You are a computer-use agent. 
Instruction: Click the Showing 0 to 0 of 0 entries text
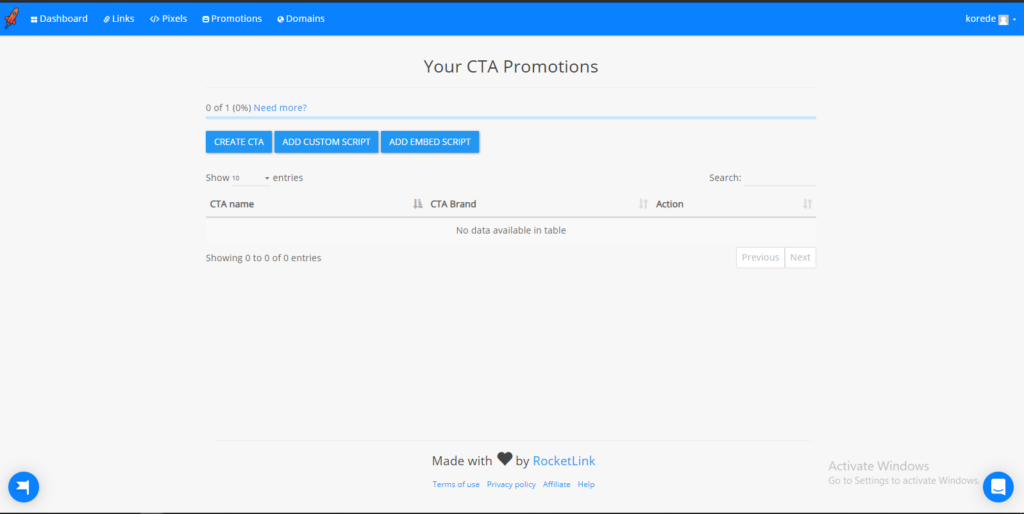point(263,258)
